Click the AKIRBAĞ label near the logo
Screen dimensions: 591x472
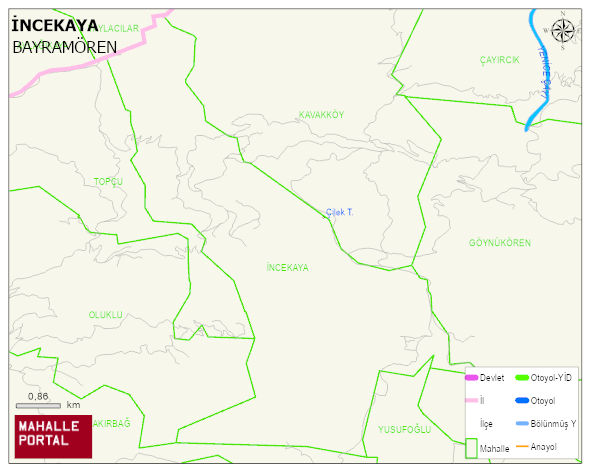[112, 424]
